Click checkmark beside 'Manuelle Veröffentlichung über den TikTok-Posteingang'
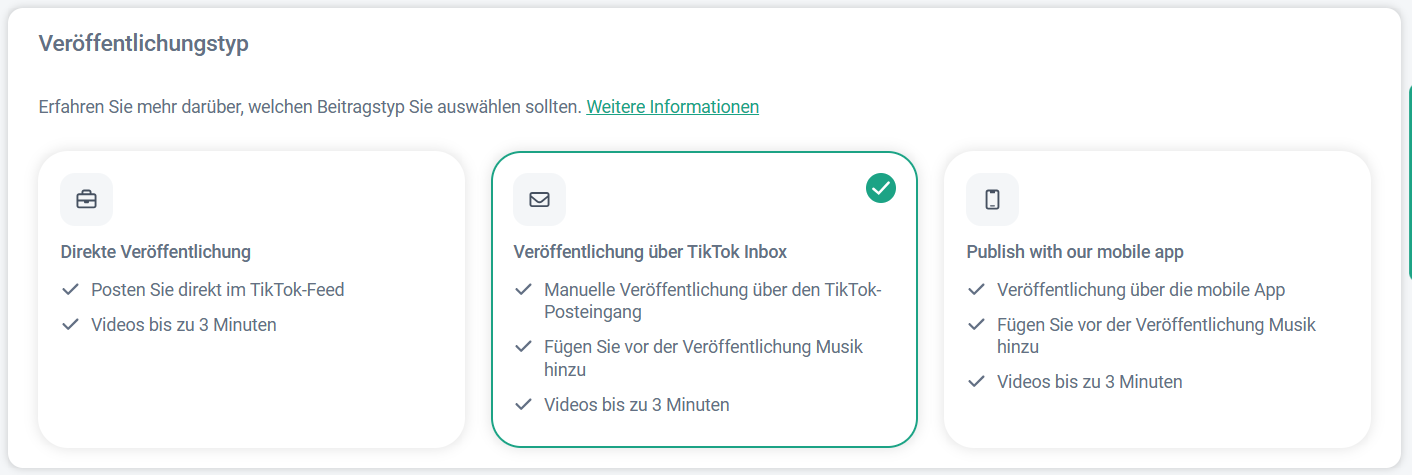 [523, 290]
